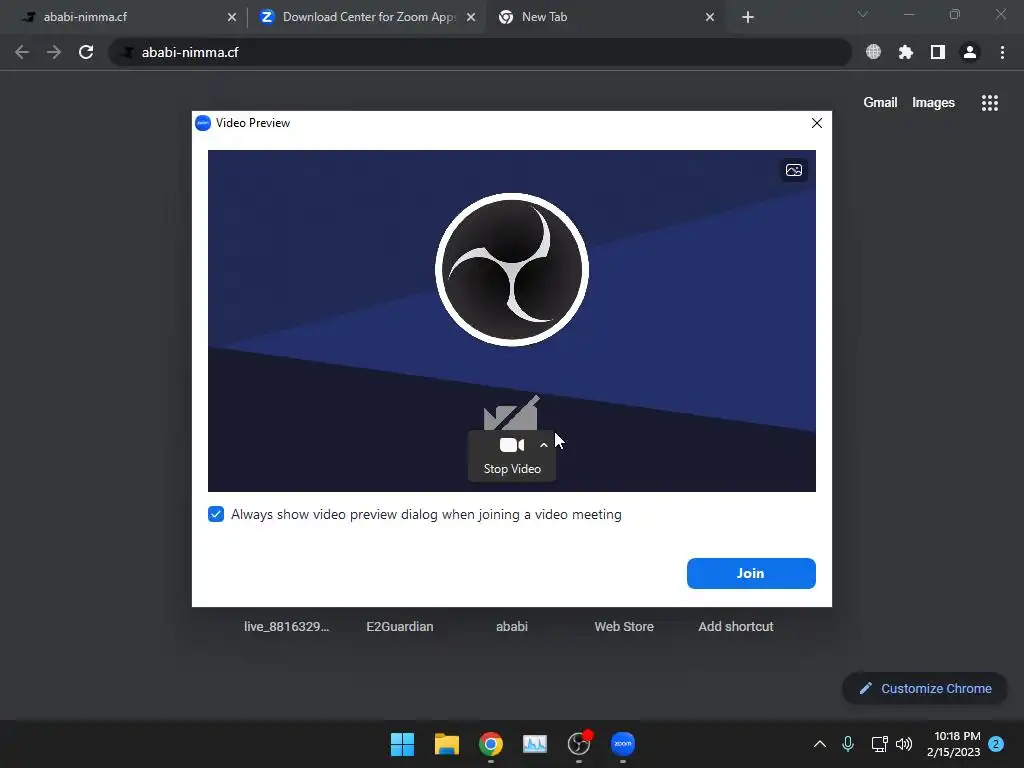The image size is (1024, 768).
Task: Toggle Chrome side panel icon
Action: pyautogui.click(x=938, y=52)
